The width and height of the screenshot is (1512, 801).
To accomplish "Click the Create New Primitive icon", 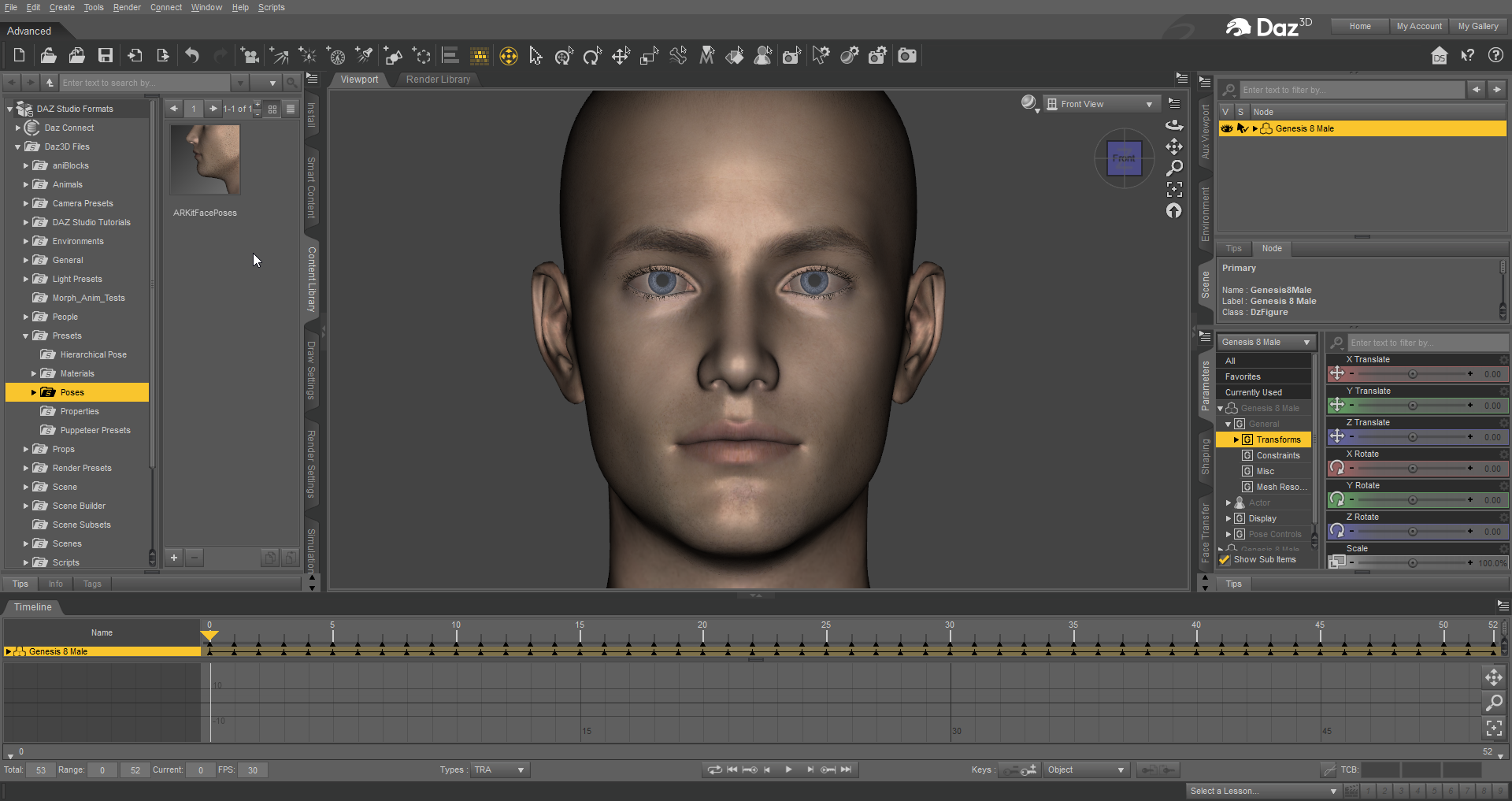I will 393,55.
